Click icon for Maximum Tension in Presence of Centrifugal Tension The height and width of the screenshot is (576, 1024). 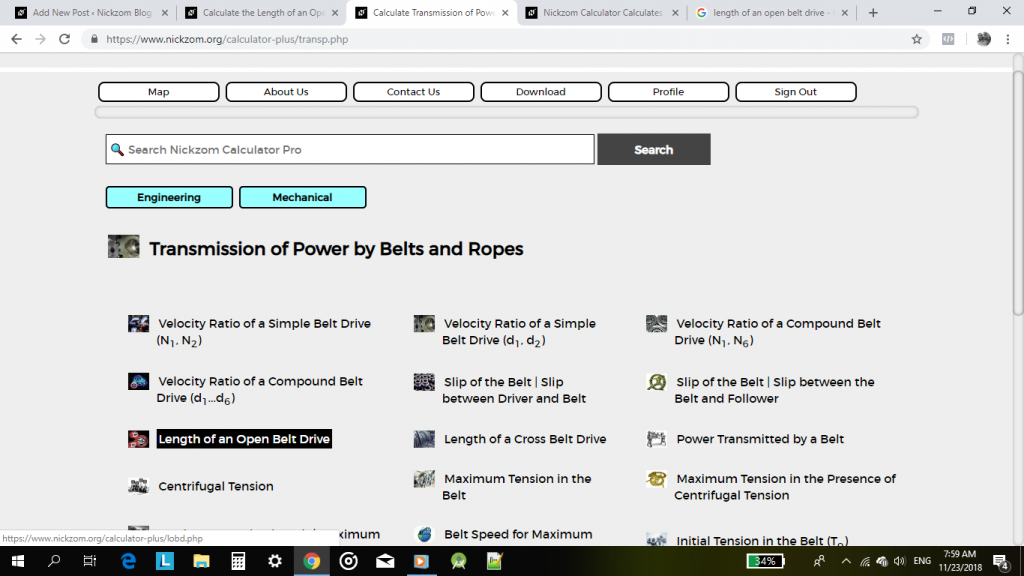point(656,479)
